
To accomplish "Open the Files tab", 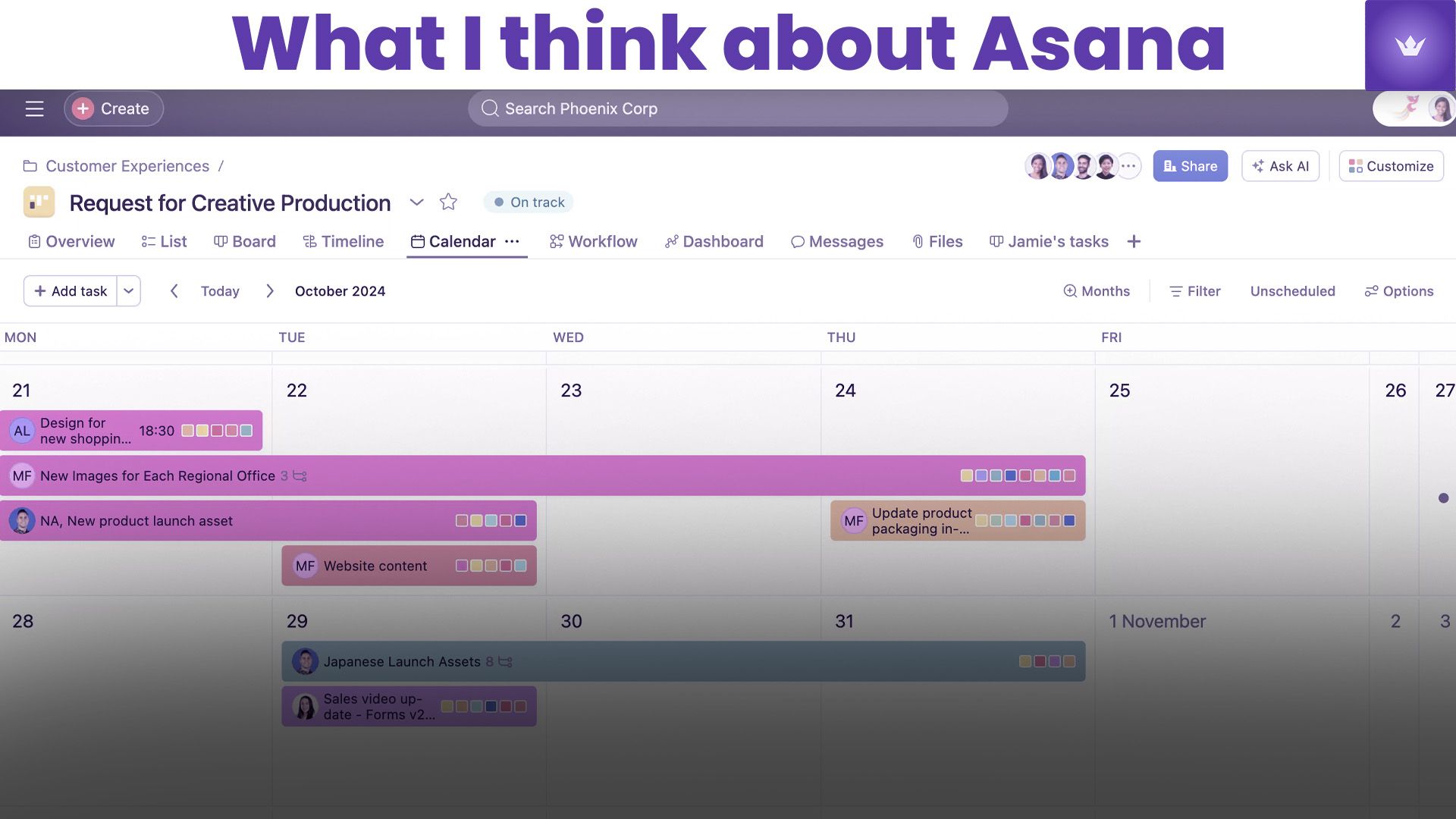I will pos(937,241).
